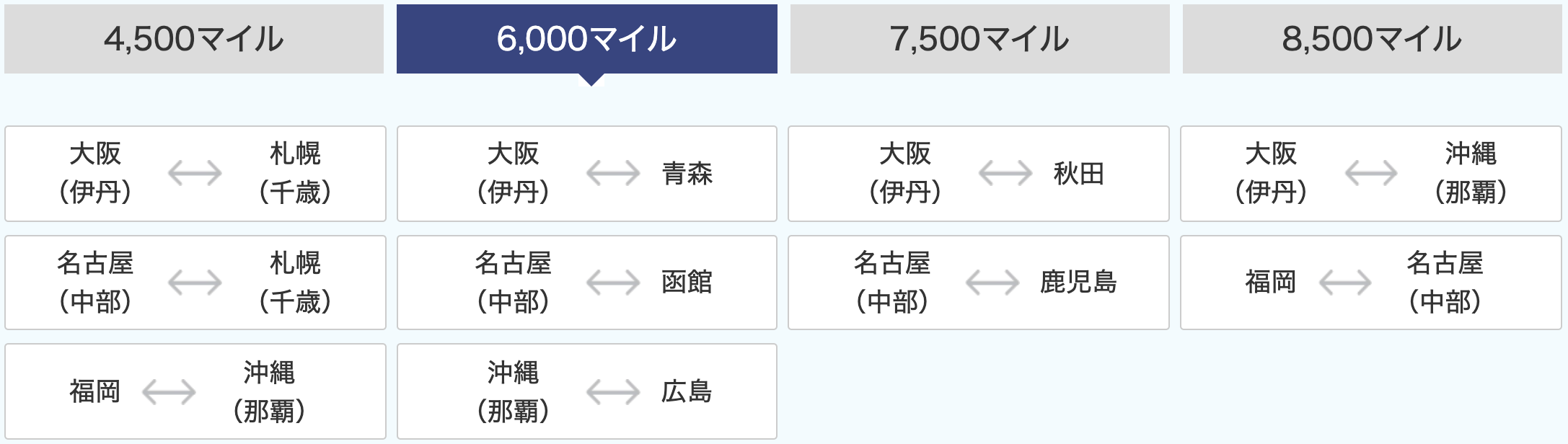The width and height of the screenshot is (1568, 444).
Task: Open the 7,500マイル tab
Action: 980,39
